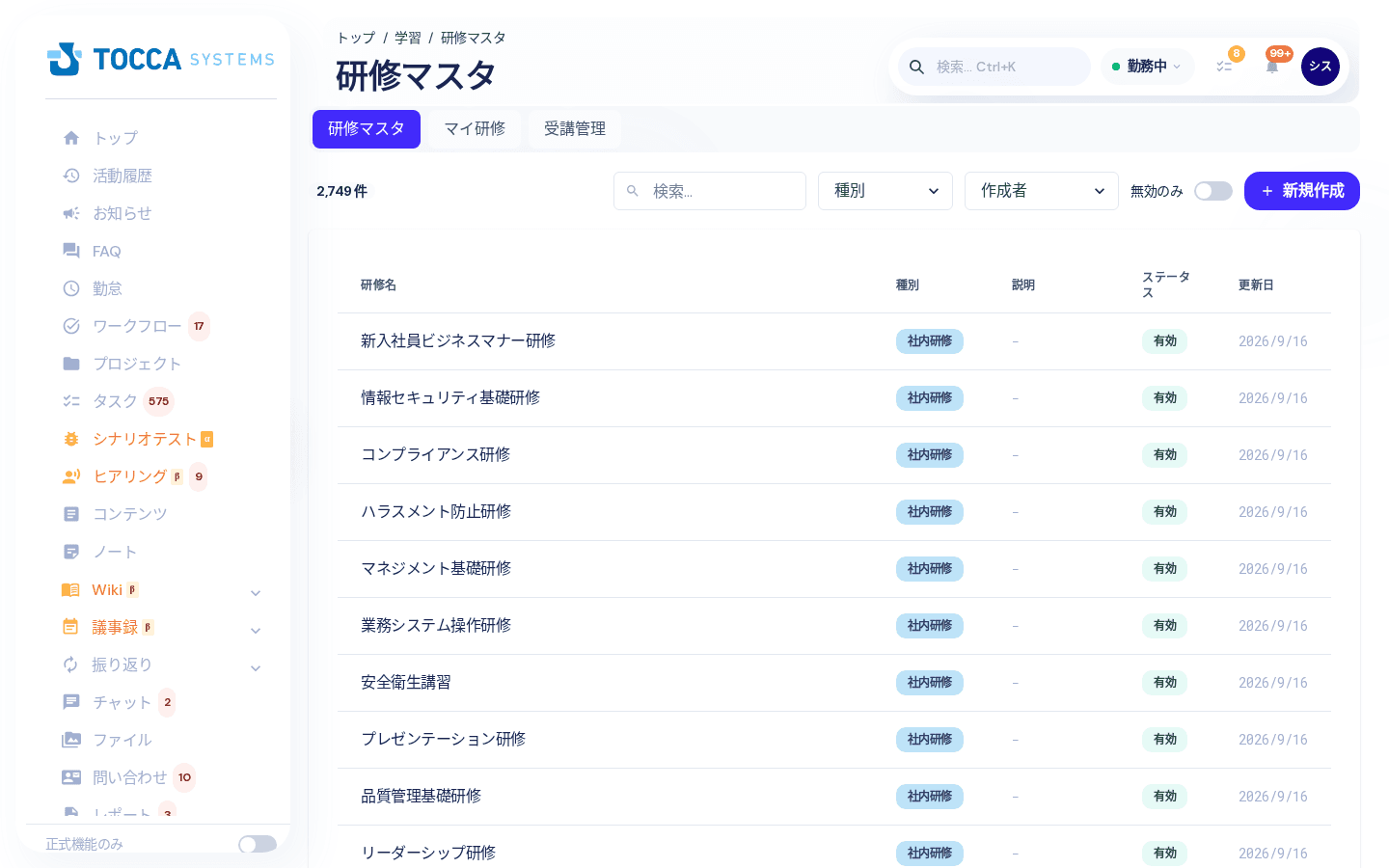Click ワークフロー badge showing 17
The image size is (1389, 868).
point(199,326)
